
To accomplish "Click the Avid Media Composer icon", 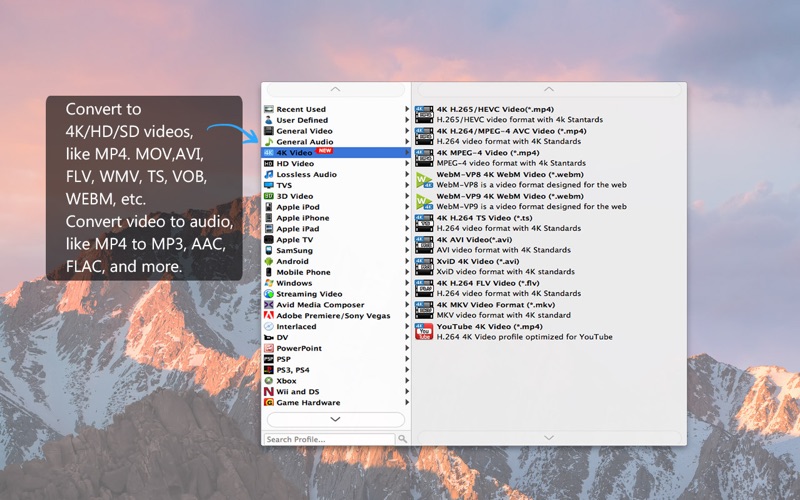I will 268,305.
